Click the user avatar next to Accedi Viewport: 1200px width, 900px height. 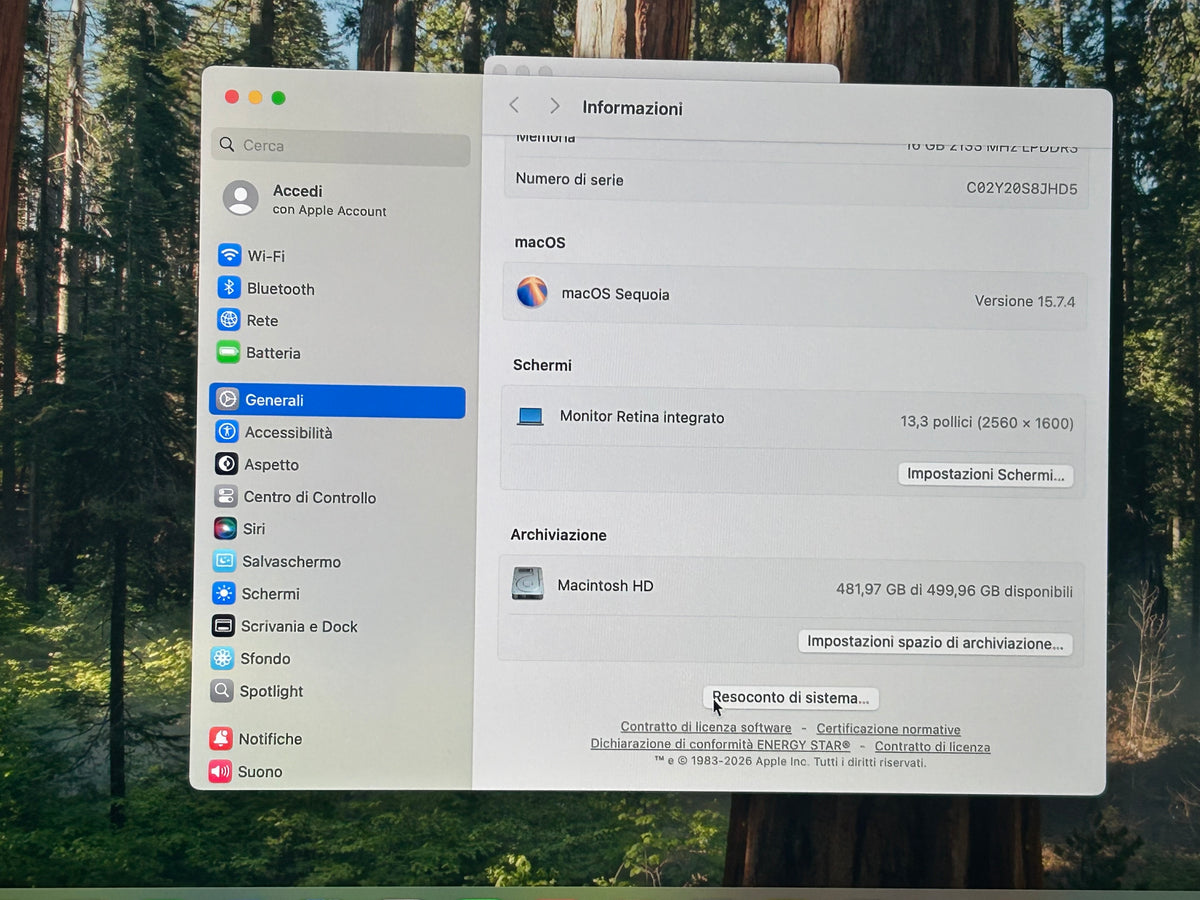click(x=241, y=198)
